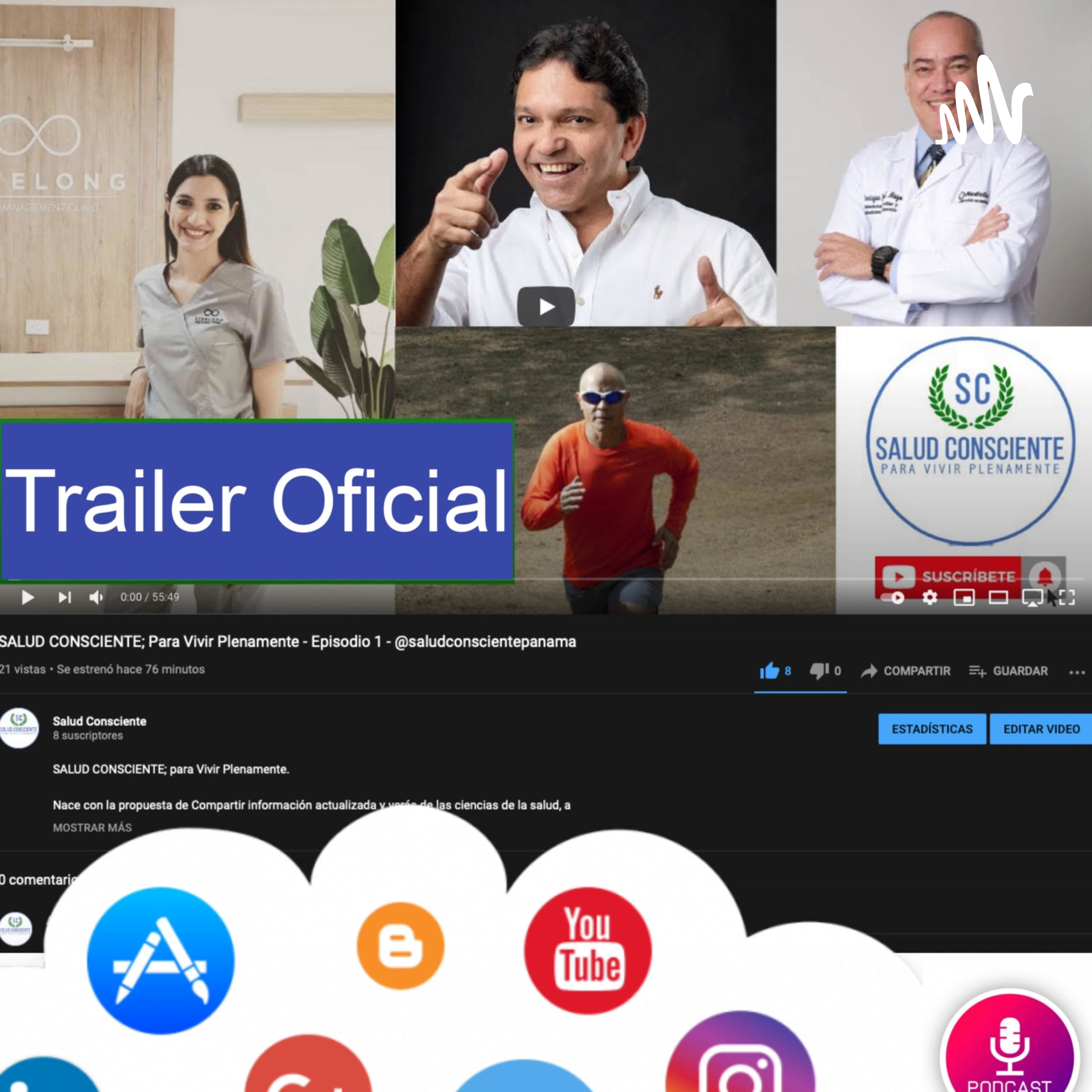Open player settings with the gear icon
This screenshot has width=1092, height=1092.
pos(930,597)
